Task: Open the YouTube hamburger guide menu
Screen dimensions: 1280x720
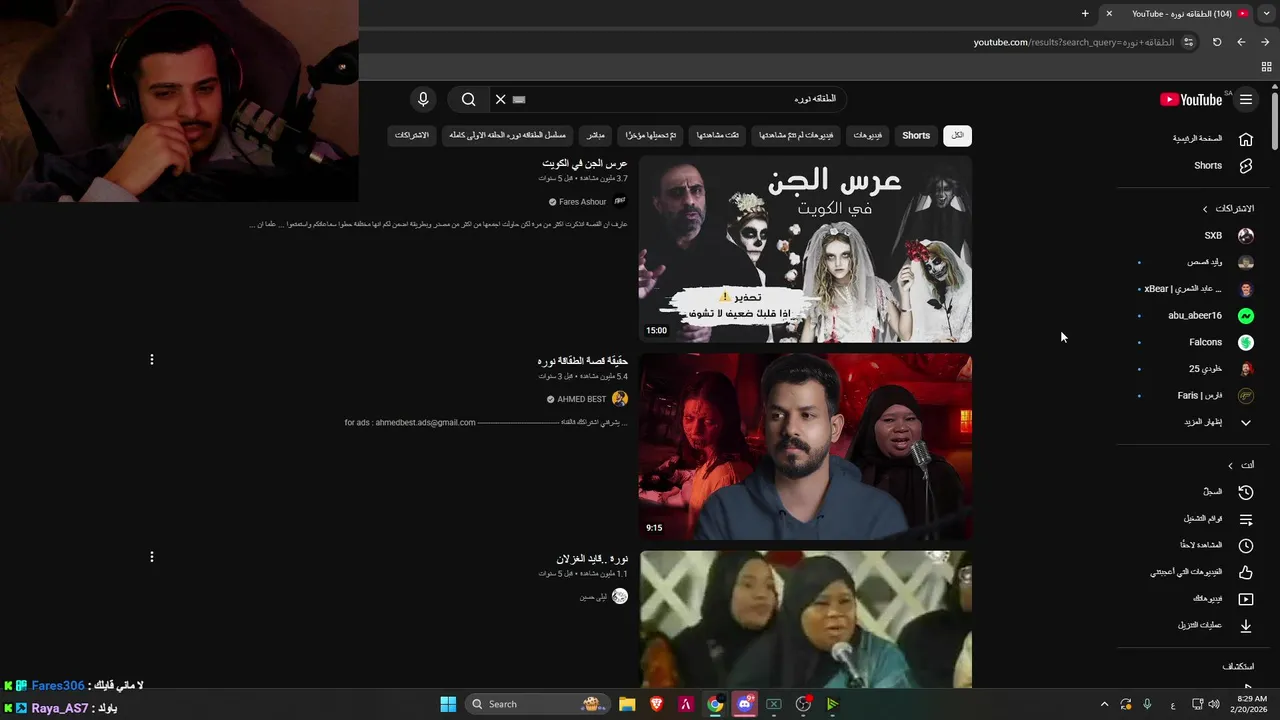Action: (x=1246, y=99)
